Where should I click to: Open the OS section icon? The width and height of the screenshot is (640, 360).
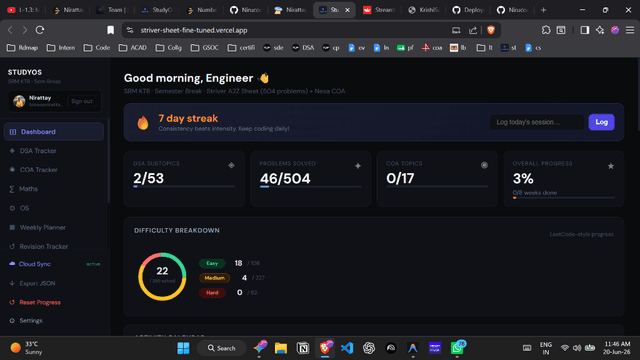click(12, 208)
